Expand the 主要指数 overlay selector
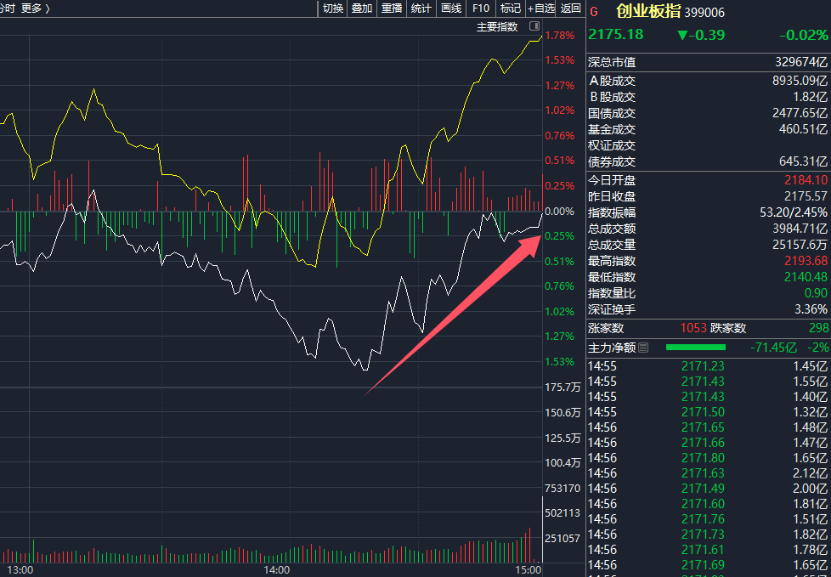The width and height of the screenshot is (831, 577). pyautogui.click(x=497, y=26)
